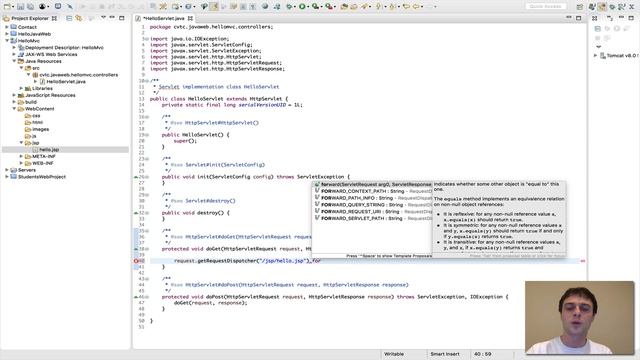Click the error marker on line 40

[136, 261]
